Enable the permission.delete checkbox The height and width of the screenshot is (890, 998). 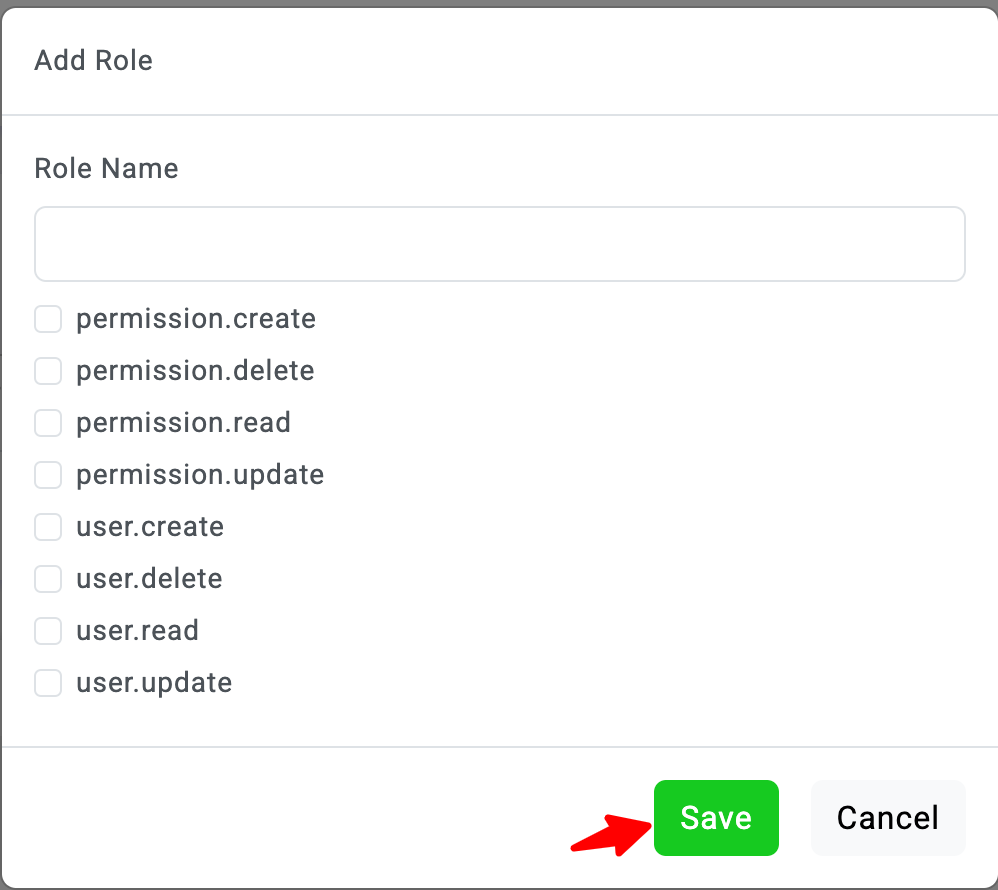48,371
